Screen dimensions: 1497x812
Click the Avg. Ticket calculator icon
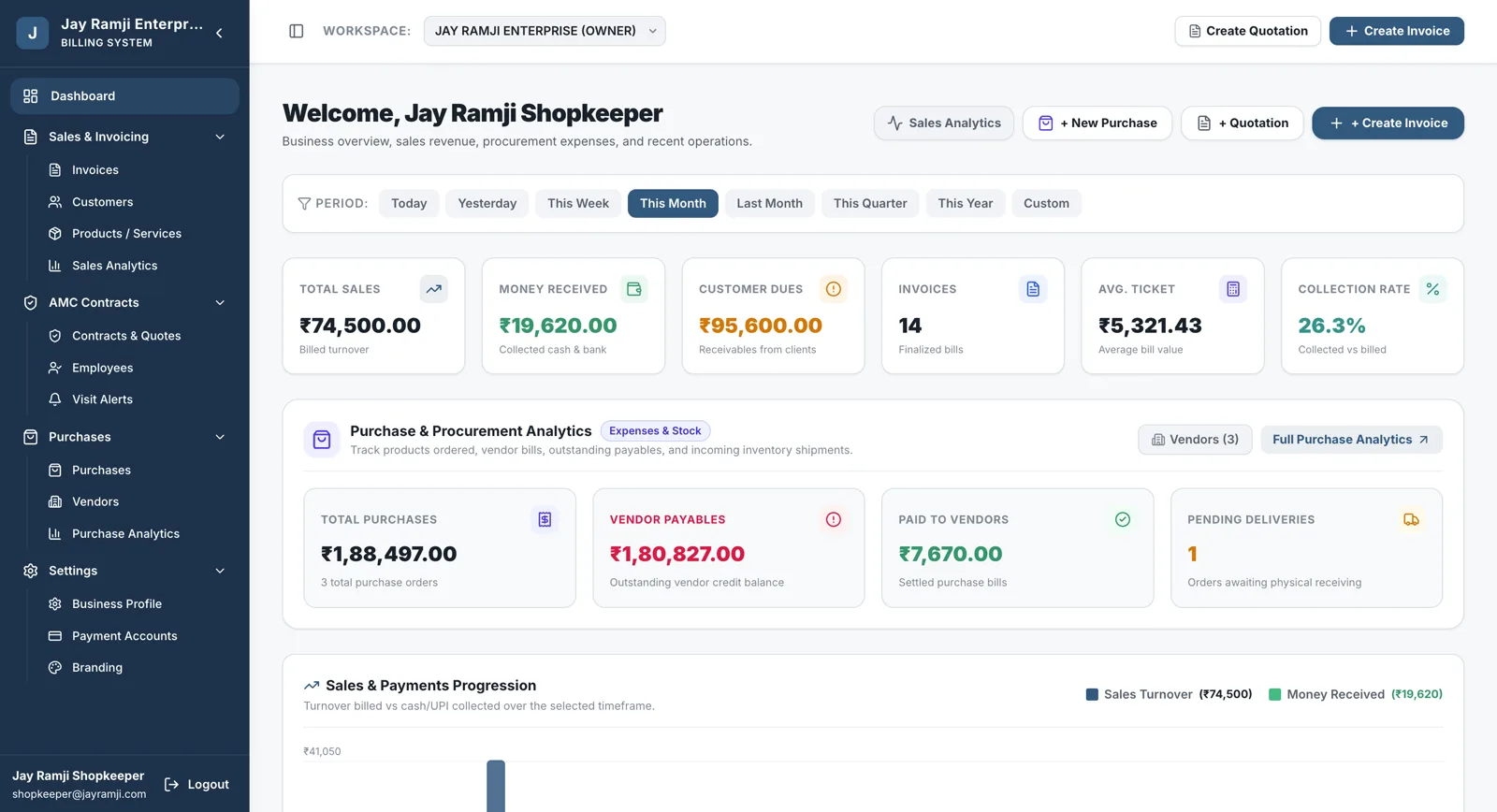[1233, 289]
